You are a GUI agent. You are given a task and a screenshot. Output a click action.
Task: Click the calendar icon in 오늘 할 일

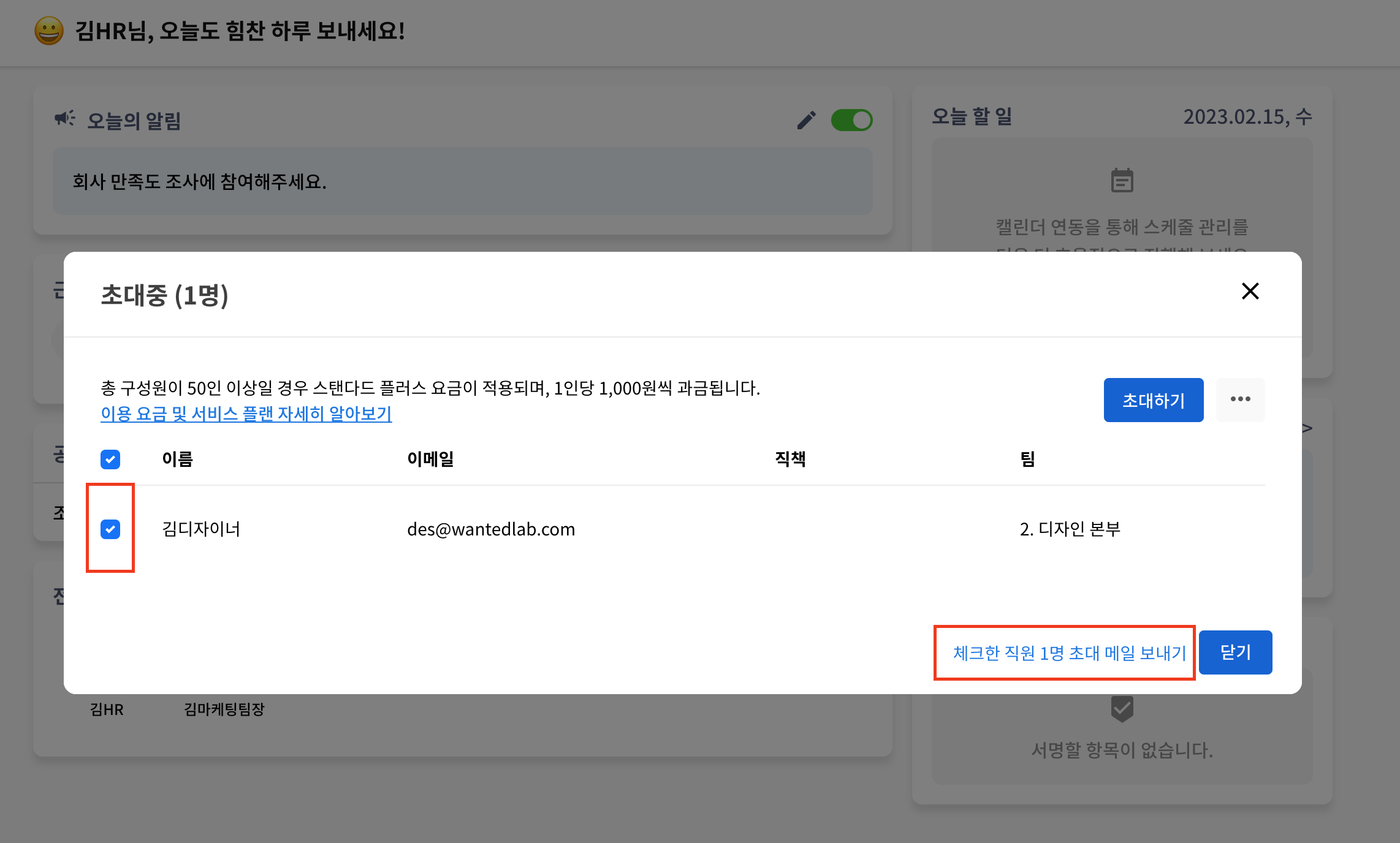[1122, 181]
